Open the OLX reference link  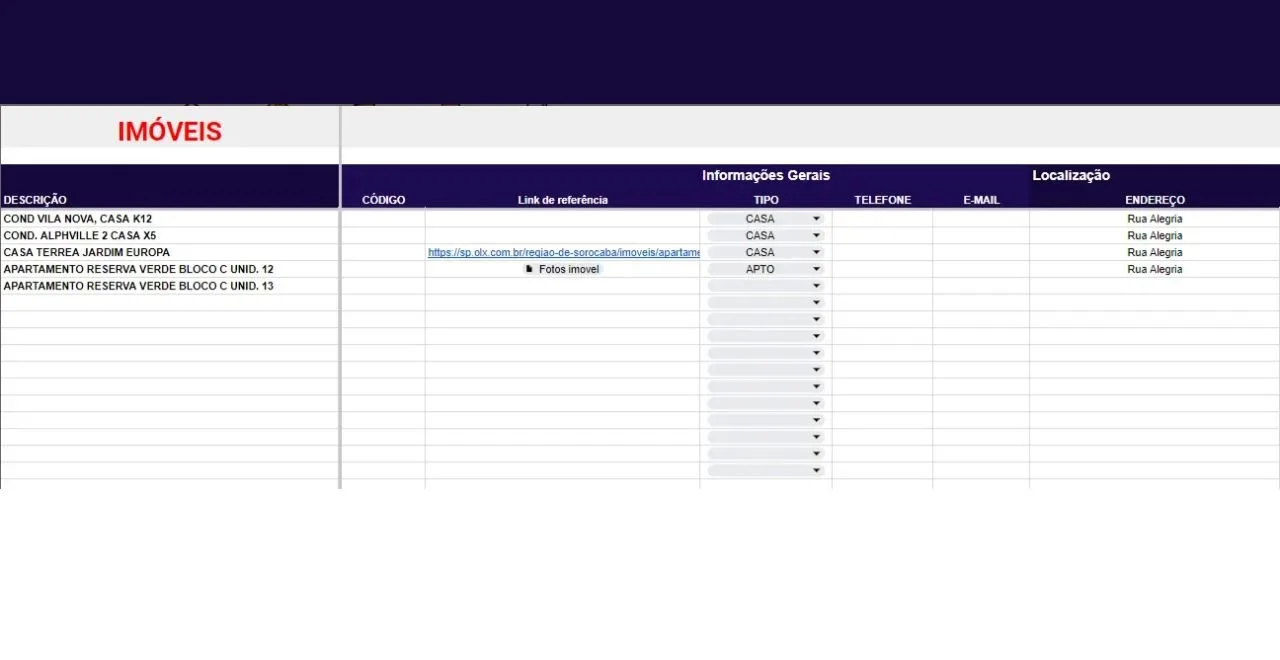coord(564,253)
